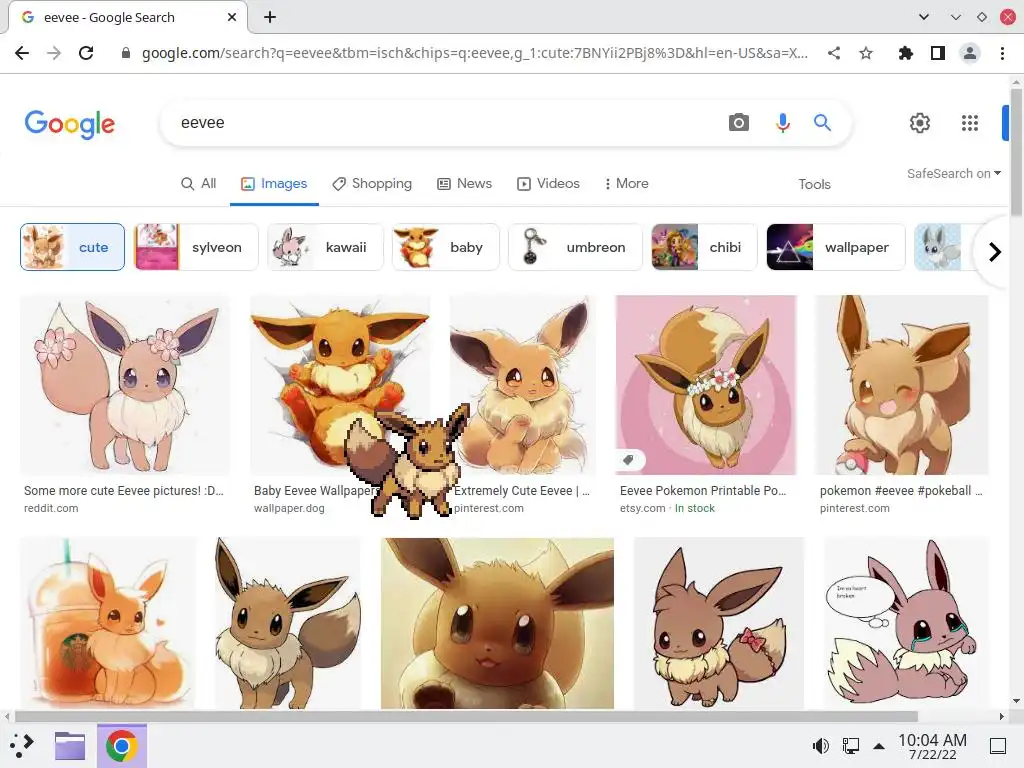Image resolution: width=1024 pixels, height=768 pixels.
Task: Open Some more cute Eevee pictures thumbnail
Action: (x=125, y=385)
